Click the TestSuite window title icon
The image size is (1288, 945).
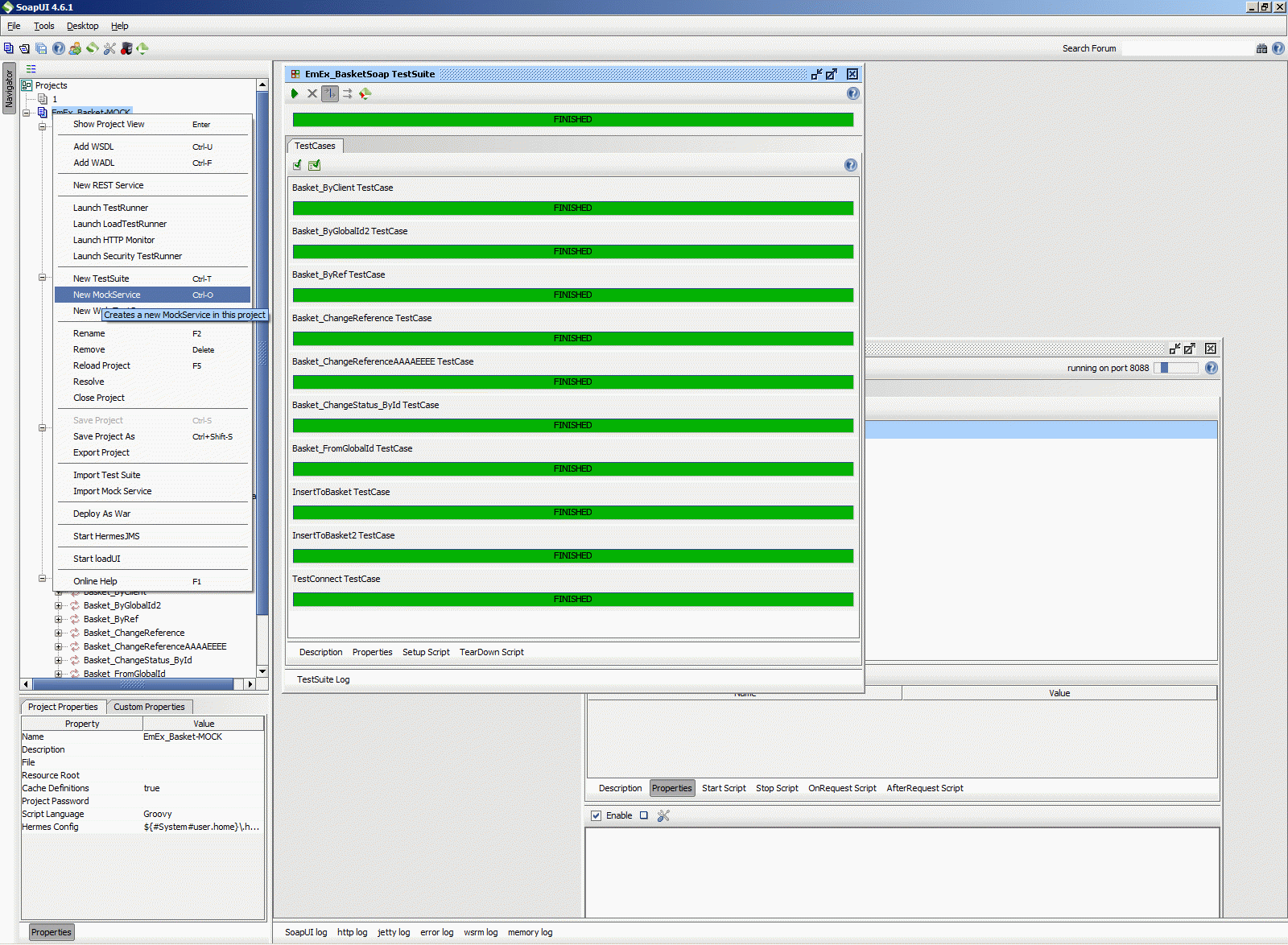[295, 74]
